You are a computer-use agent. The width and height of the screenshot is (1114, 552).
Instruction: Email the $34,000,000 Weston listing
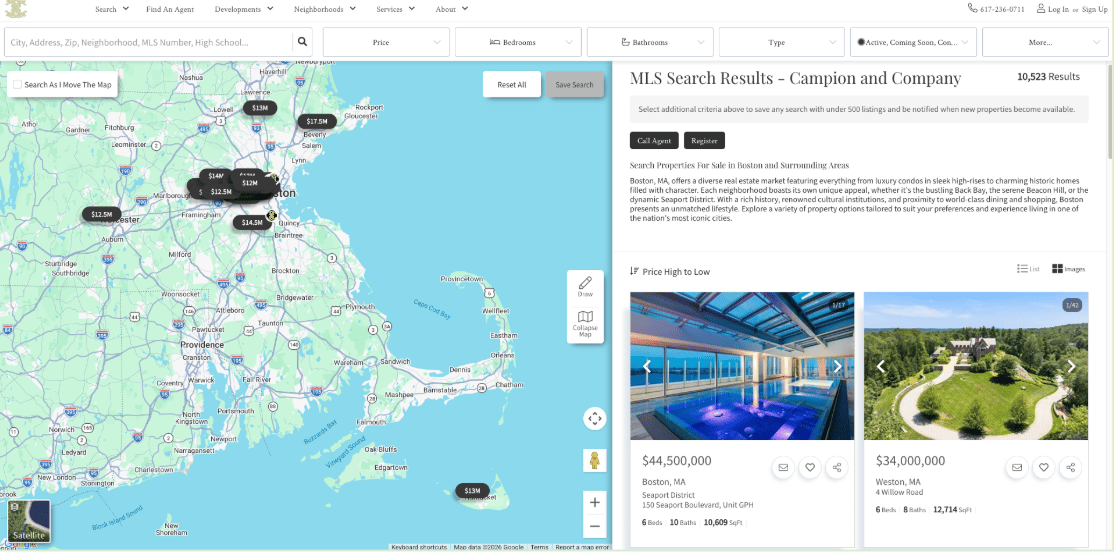[1017, 467]
